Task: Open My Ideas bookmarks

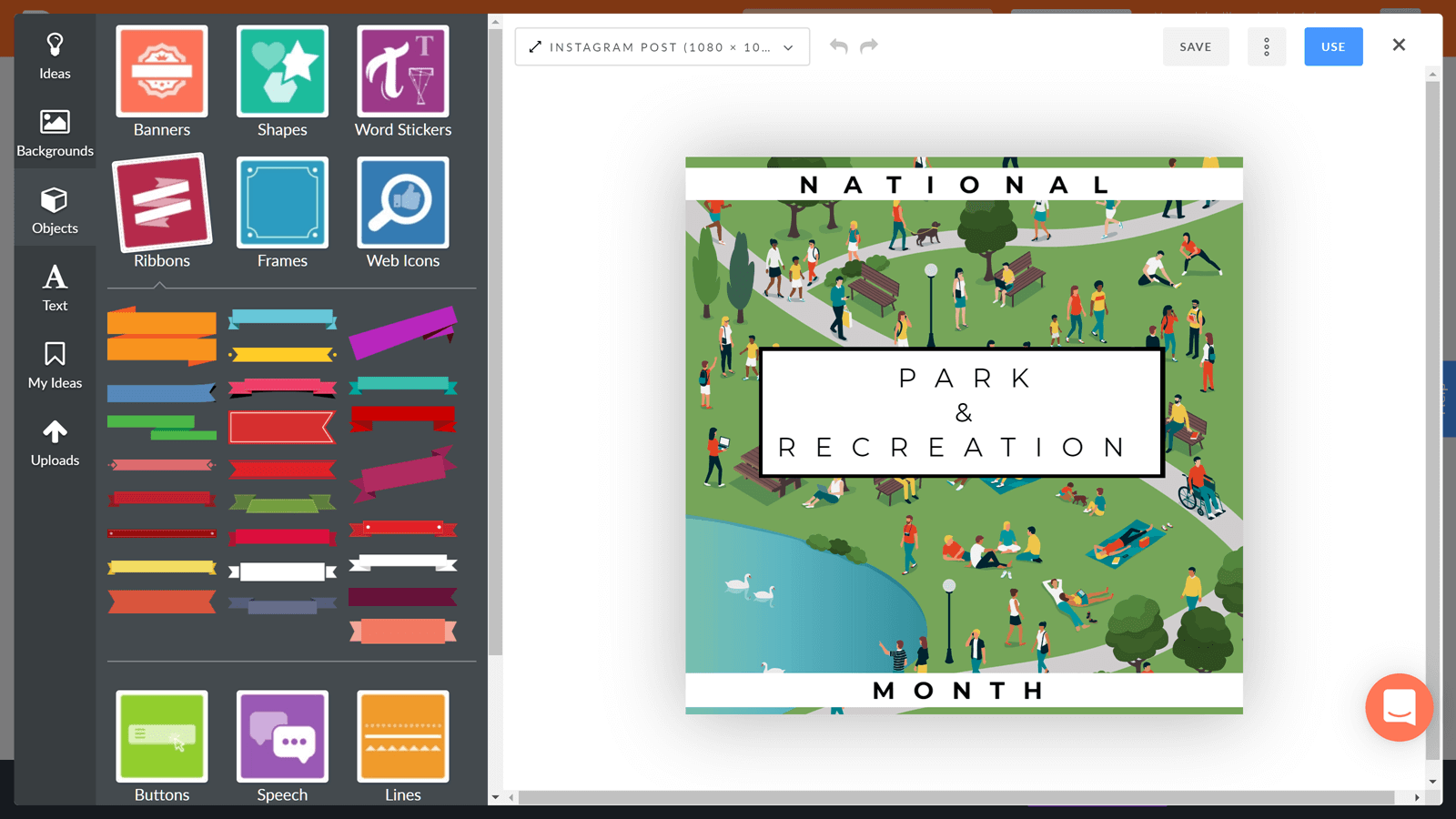Action: (x=55, y=365)
